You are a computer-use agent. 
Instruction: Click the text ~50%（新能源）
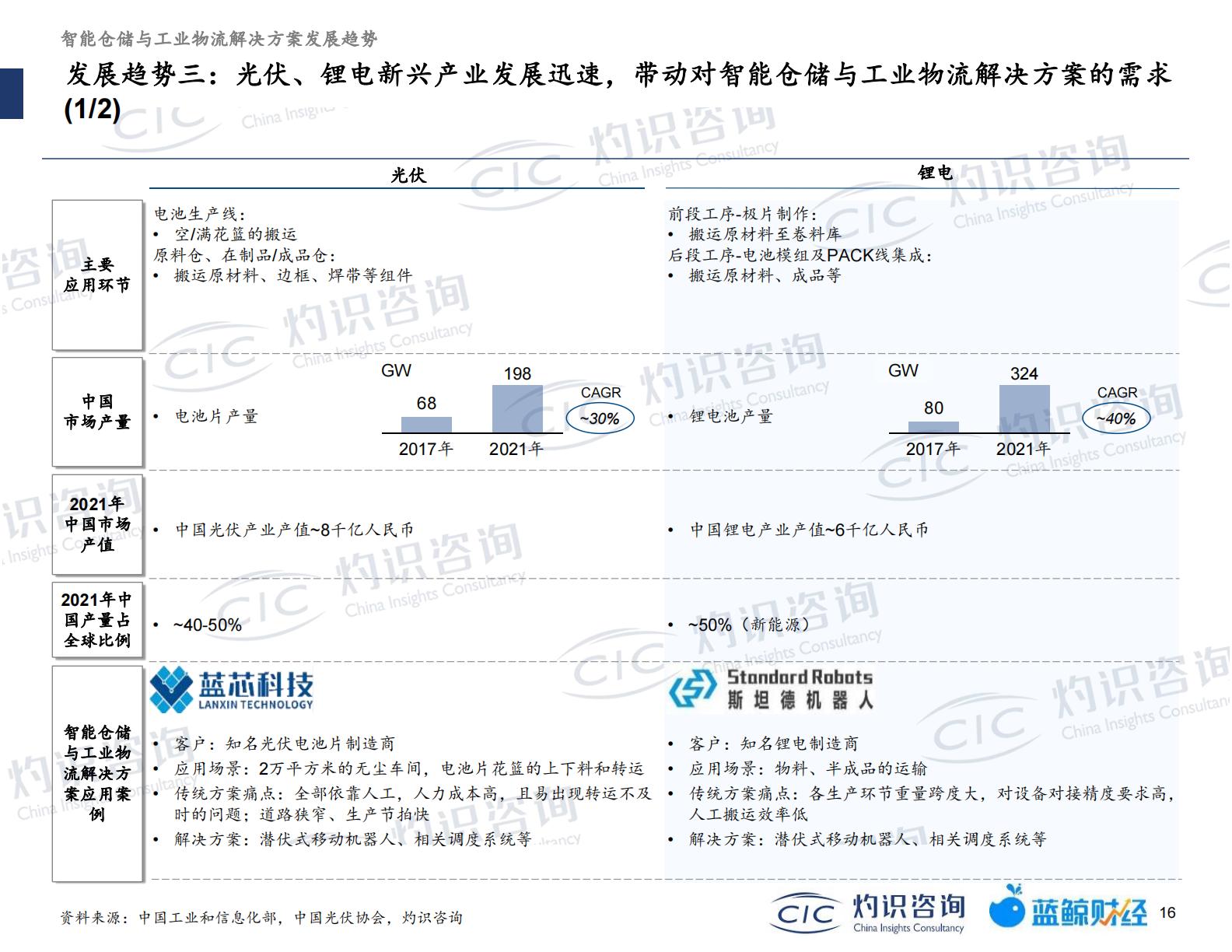pos(749,625)
